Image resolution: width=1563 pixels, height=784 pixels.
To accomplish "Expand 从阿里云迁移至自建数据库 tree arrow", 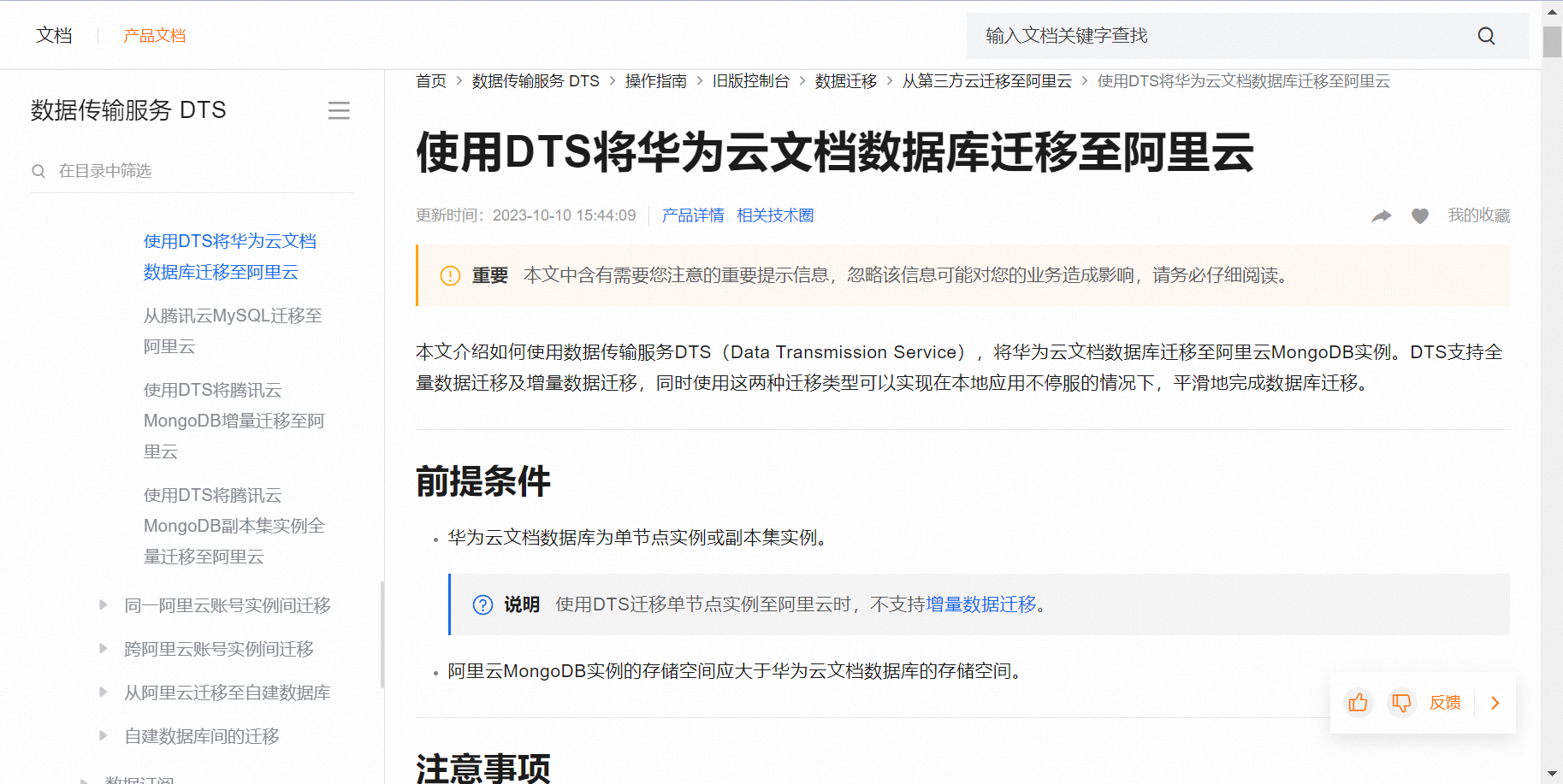I will [x=104, y=693].
